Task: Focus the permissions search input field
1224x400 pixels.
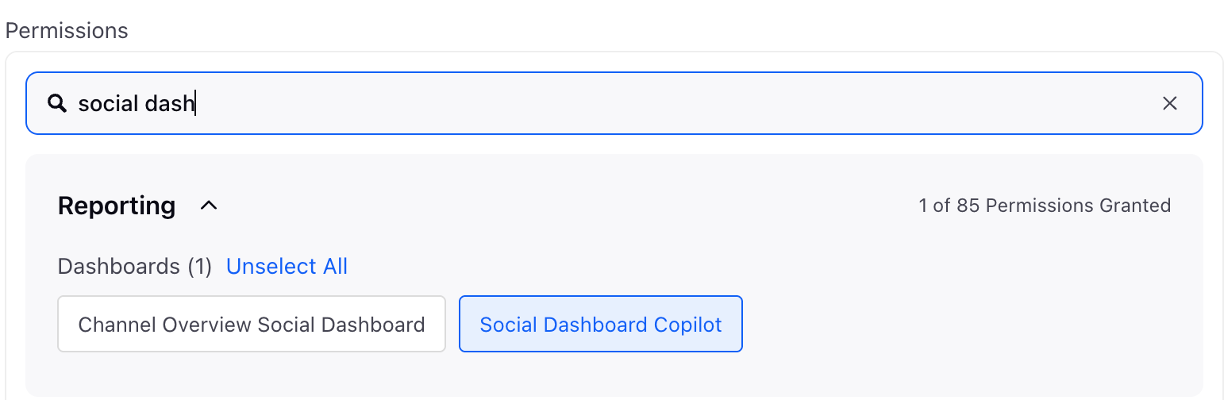Action: click(x=614, y=103)
